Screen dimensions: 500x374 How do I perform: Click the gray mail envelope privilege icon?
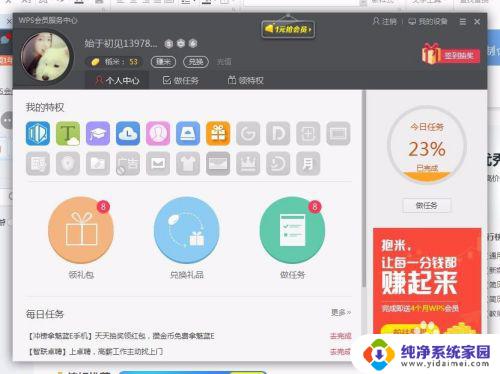158,163
